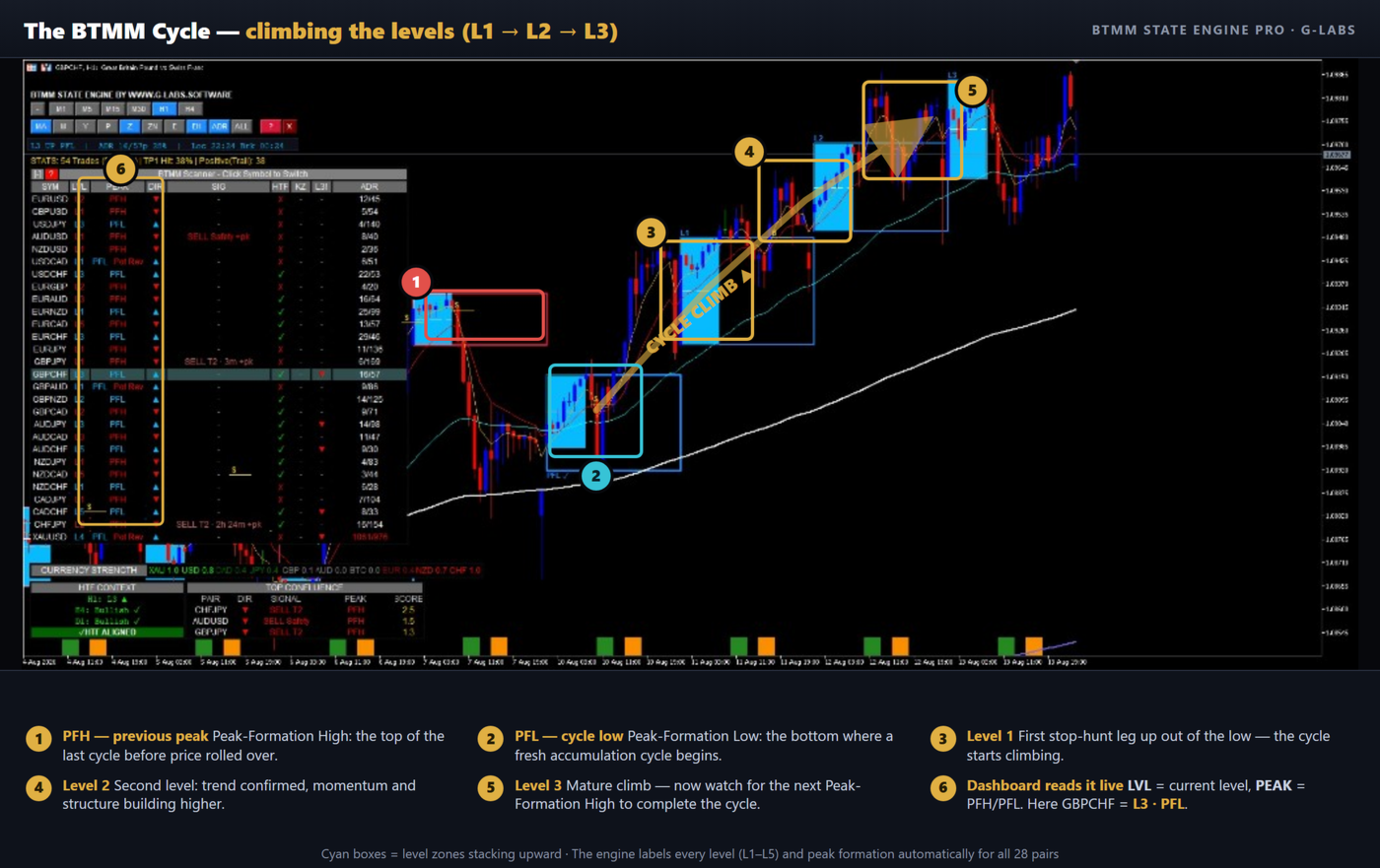Viewport: 1380px width, 868px height.
Task: Switch to GBPCAD in the scanner
Action: pyautogui.click(x=49, y=412)
